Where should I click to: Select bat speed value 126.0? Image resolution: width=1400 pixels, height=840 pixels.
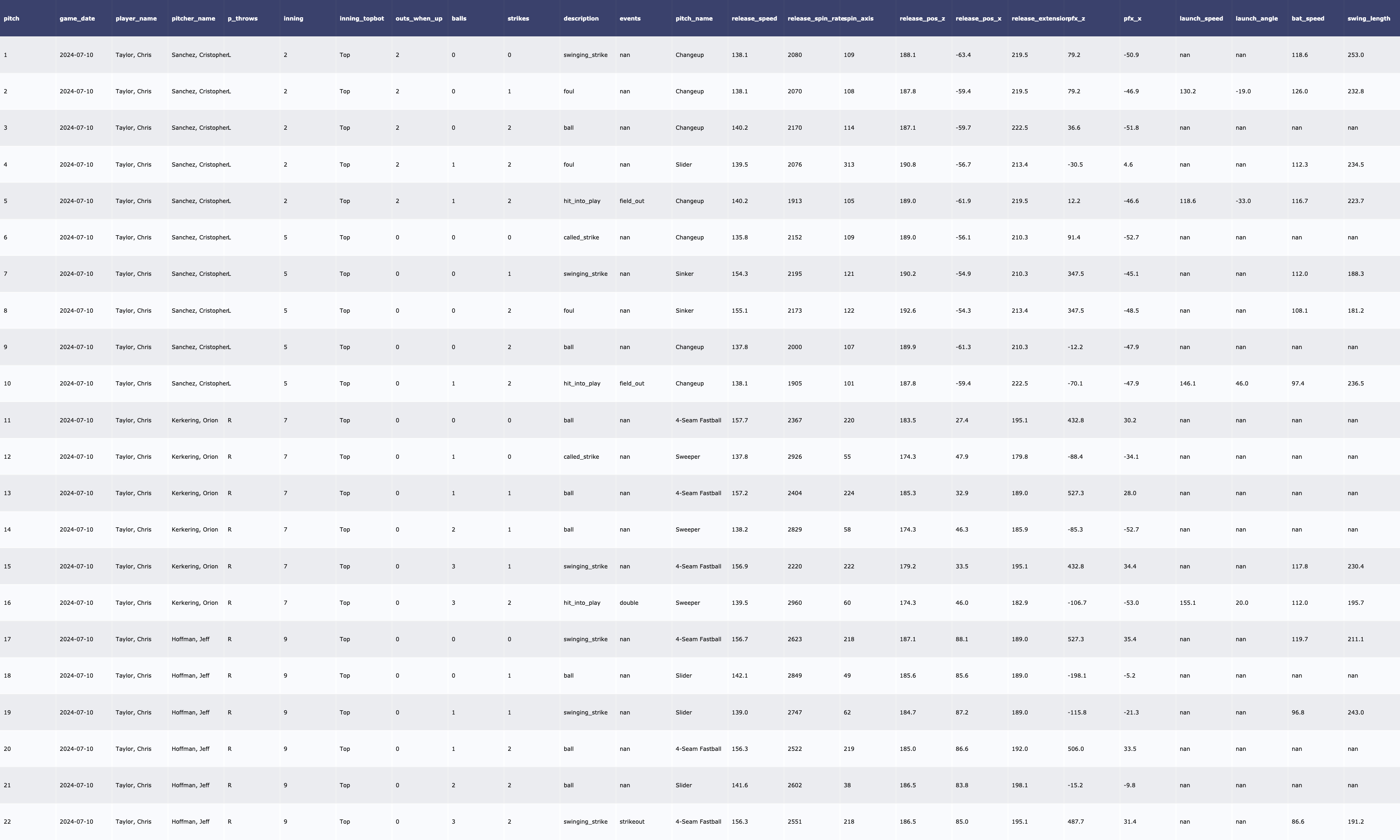pyautogui.click(x=1299, y=91)
